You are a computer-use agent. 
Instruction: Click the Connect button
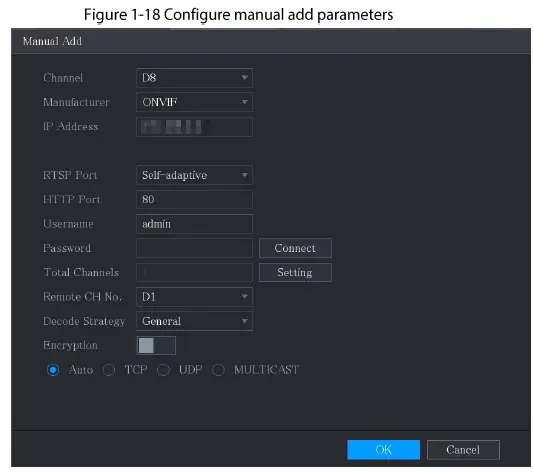[x=295, y=248]
